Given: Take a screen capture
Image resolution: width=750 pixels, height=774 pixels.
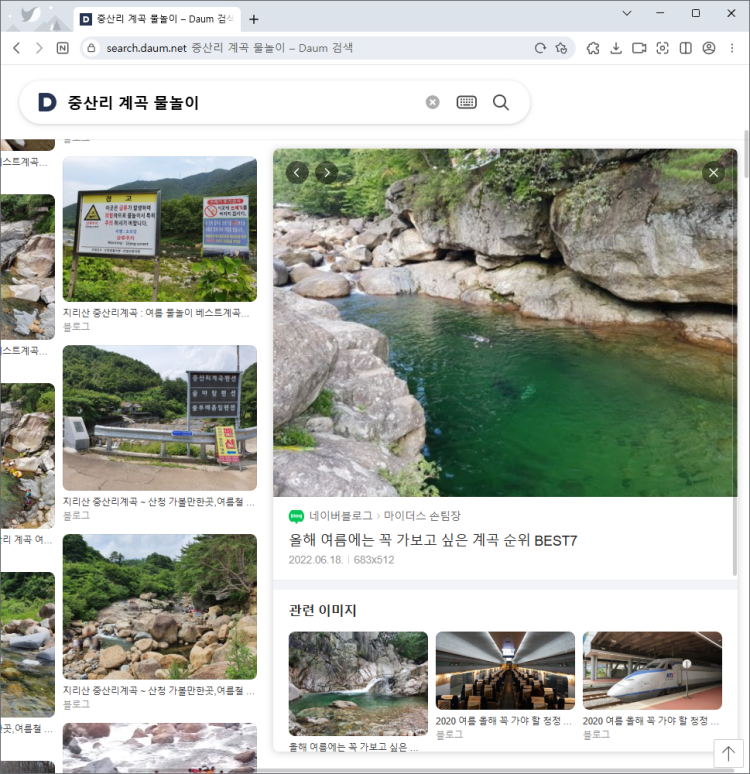Looking at the screenshot, I should (662, 48).
